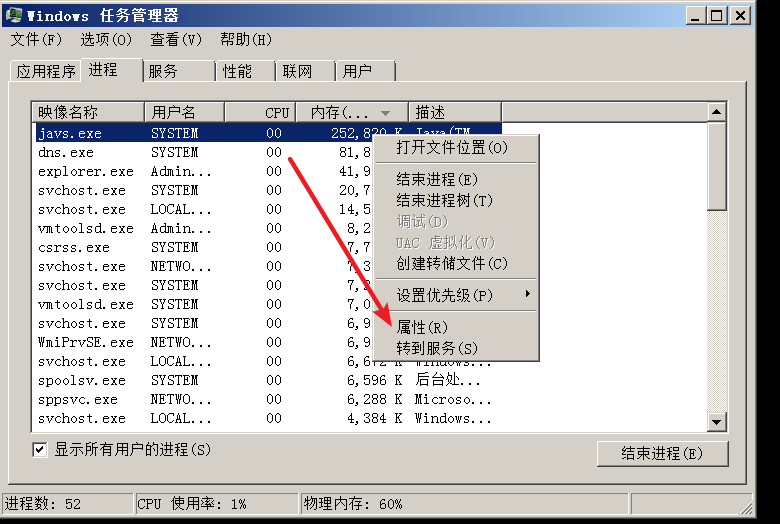Screen dimensions: 780x524
Task: Sort by 描述 column header
Action: tap(455, 112)
